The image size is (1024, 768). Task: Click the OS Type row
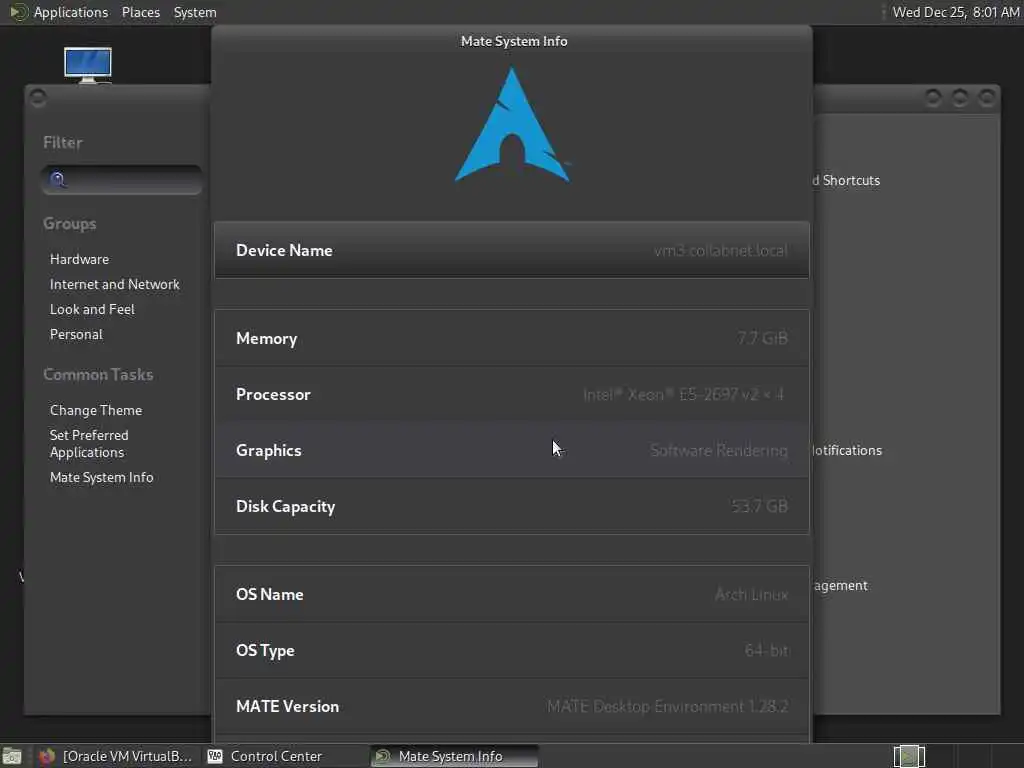tap(512, 650)
